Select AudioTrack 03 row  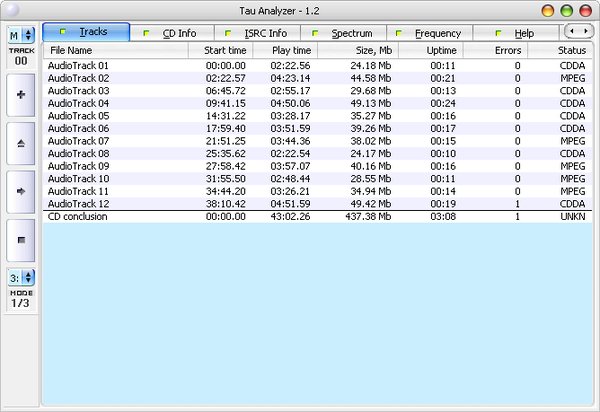click(318, 91)
